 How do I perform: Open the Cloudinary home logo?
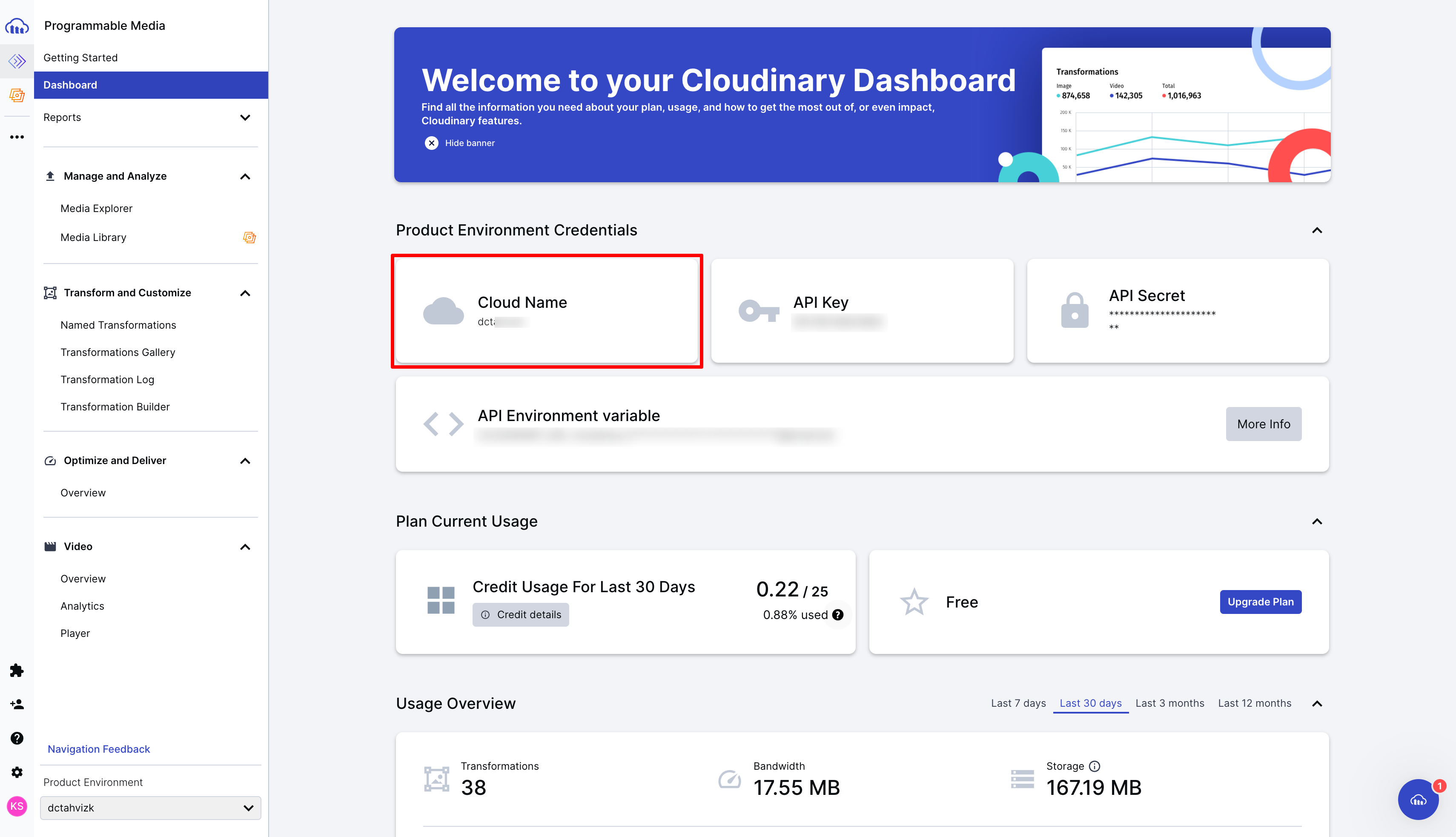(x=17, y=26)
